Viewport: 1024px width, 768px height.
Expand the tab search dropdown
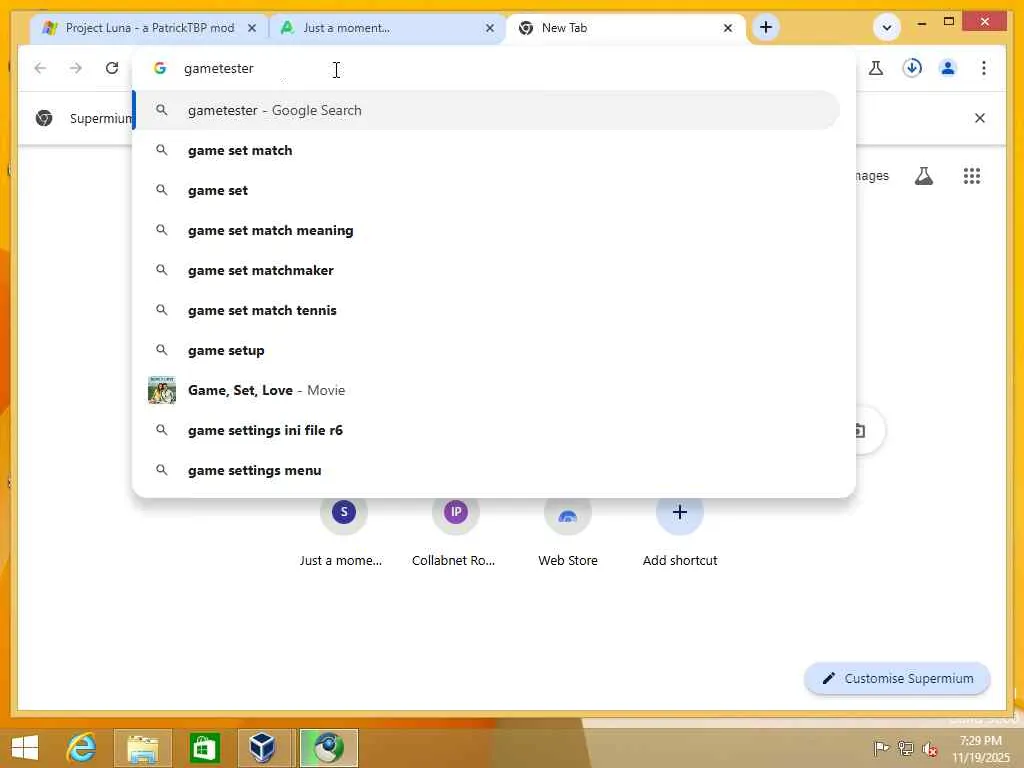coord(887,27)
